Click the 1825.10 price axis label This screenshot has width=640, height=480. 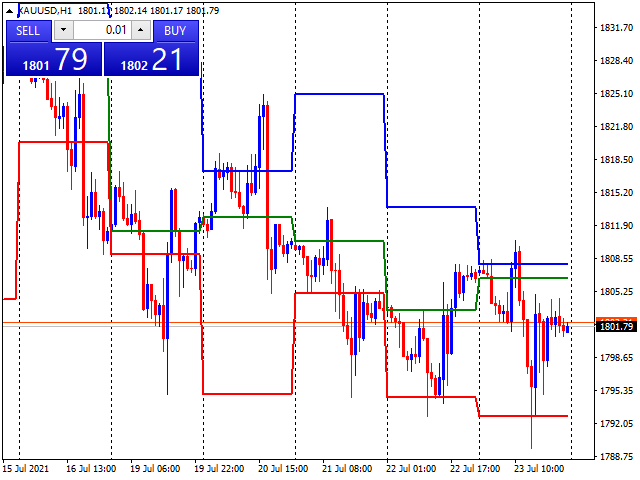pos(616,94)
